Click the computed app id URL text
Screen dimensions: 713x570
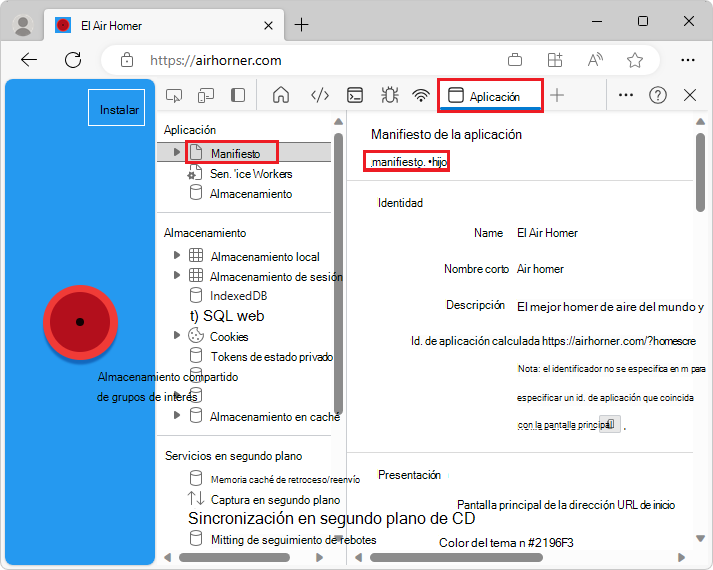[619, 341]
